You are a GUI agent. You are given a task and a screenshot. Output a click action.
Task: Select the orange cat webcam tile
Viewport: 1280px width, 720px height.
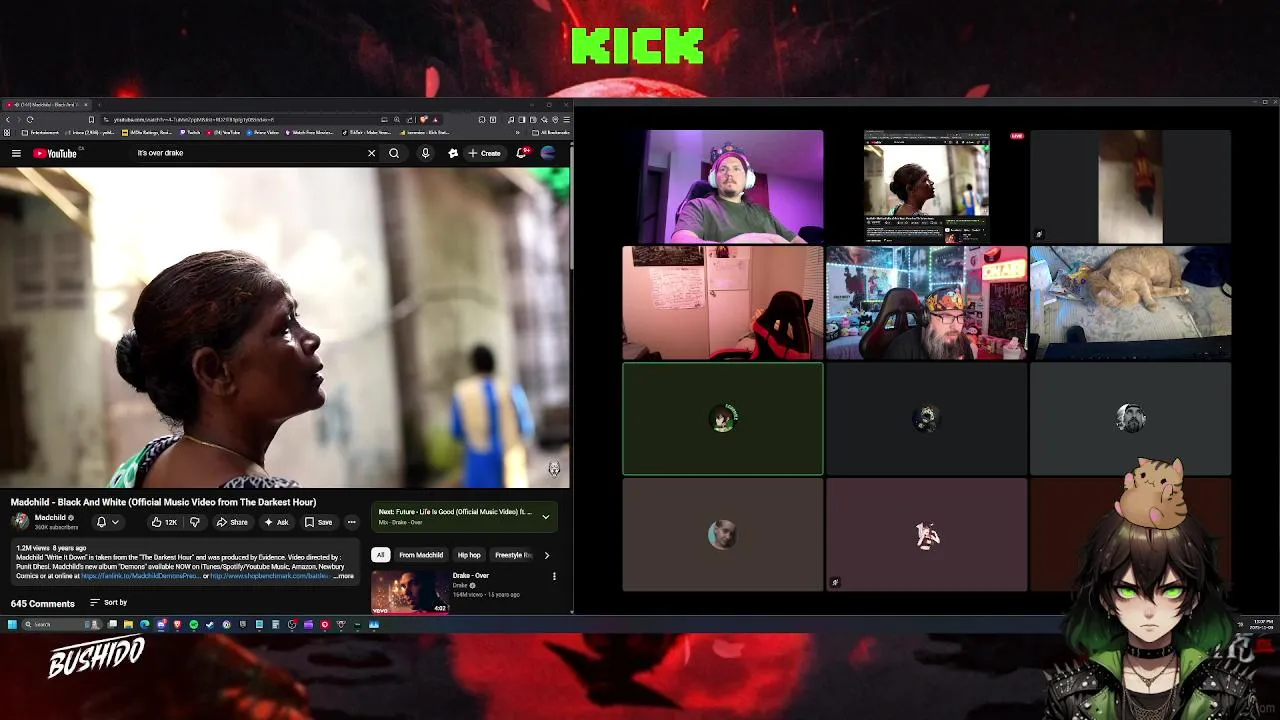click(1130, 302)
